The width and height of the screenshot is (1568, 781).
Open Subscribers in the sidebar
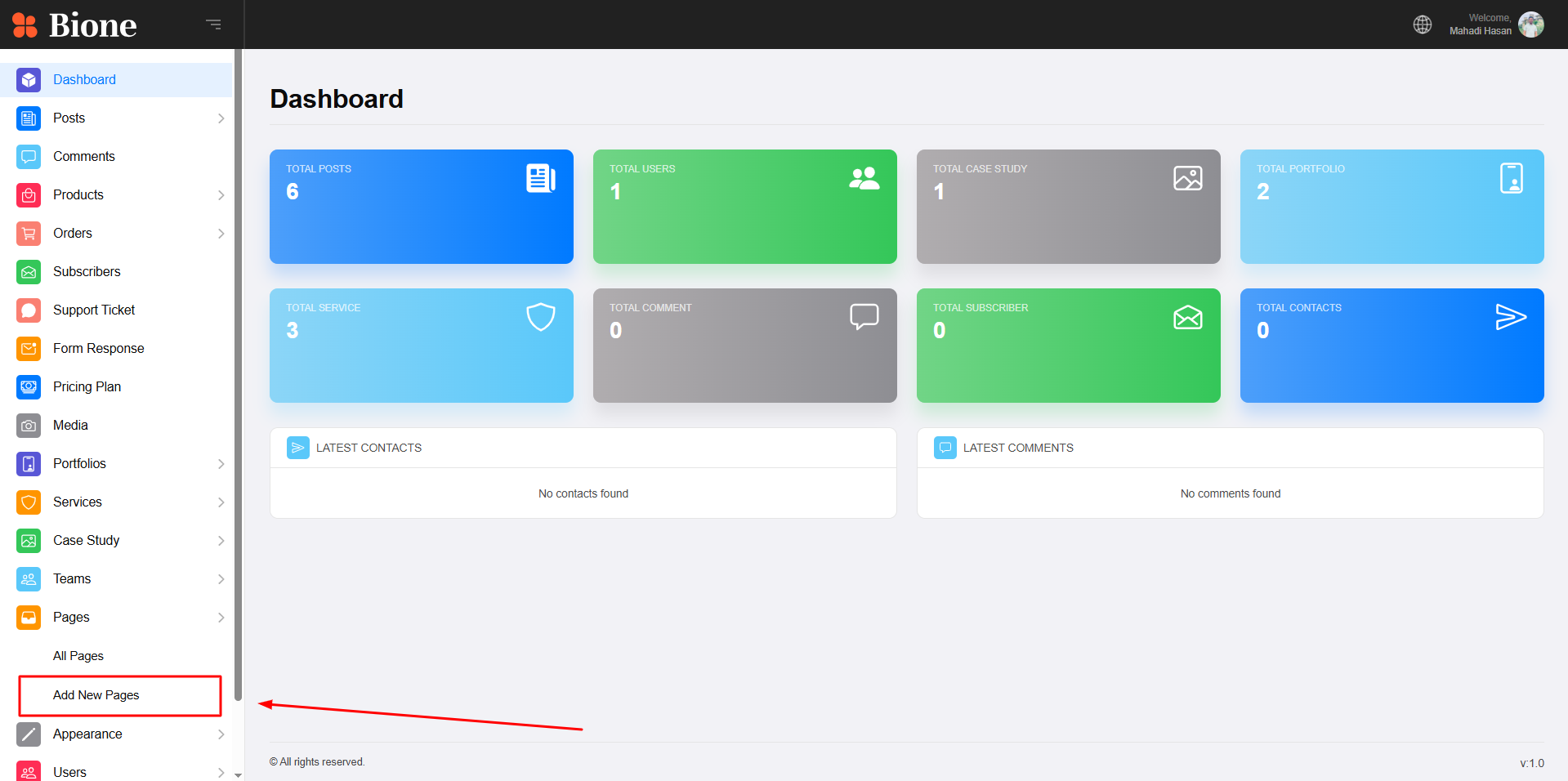[x=116, y=272]
